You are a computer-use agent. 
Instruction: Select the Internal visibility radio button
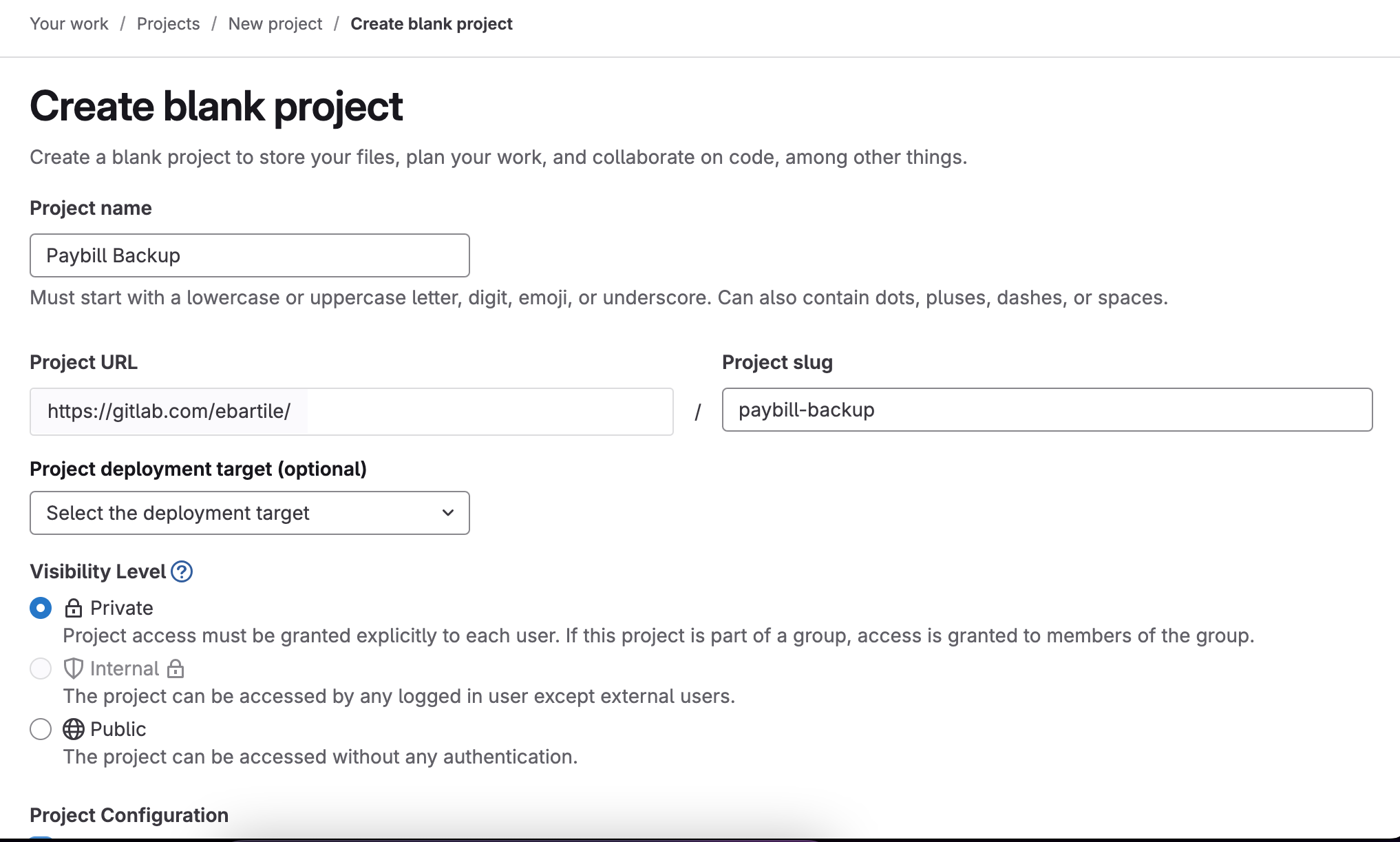[41, 669]
